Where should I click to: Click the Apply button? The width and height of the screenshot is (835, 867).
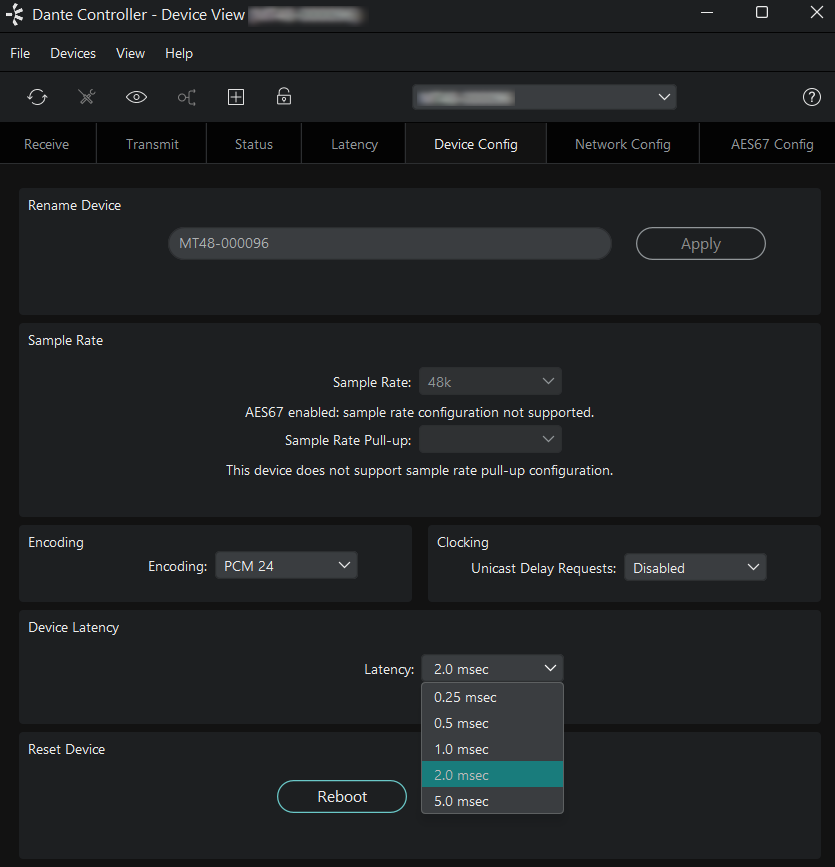(701, 243)
